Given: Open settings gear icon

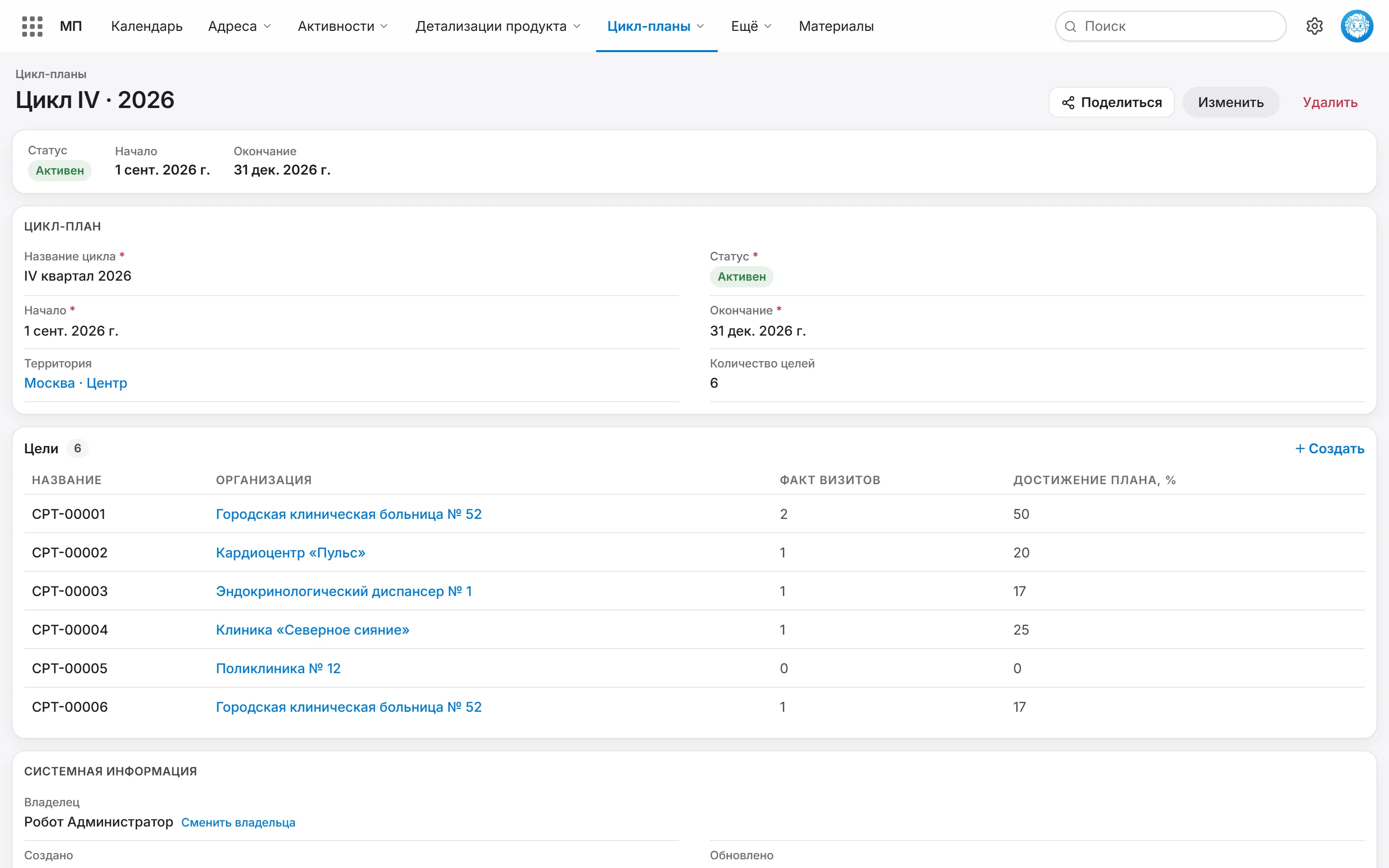Looking at the screenshot, I should point(1314,27).
